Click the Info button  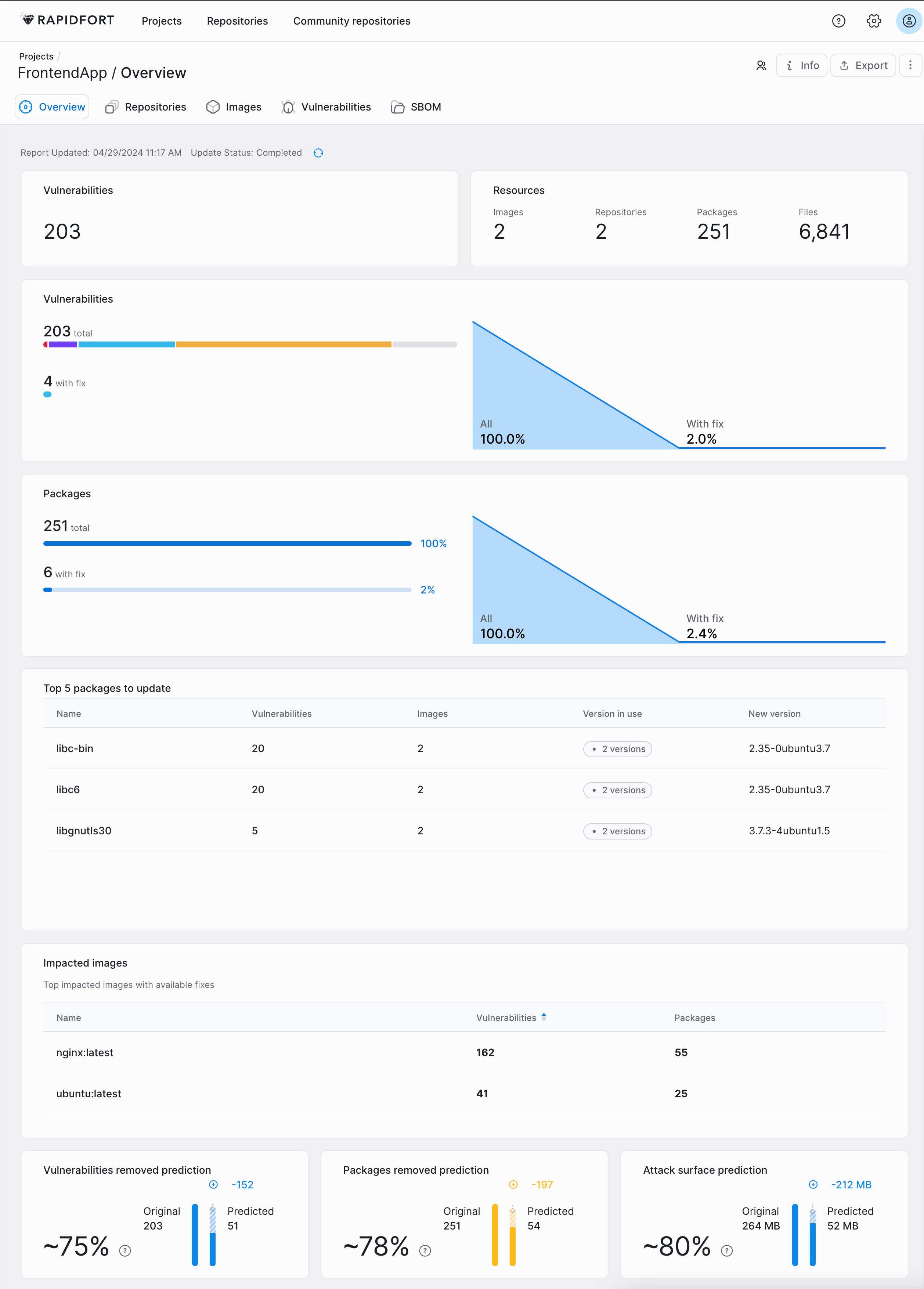pyautogui.click(x=801, y=65)
